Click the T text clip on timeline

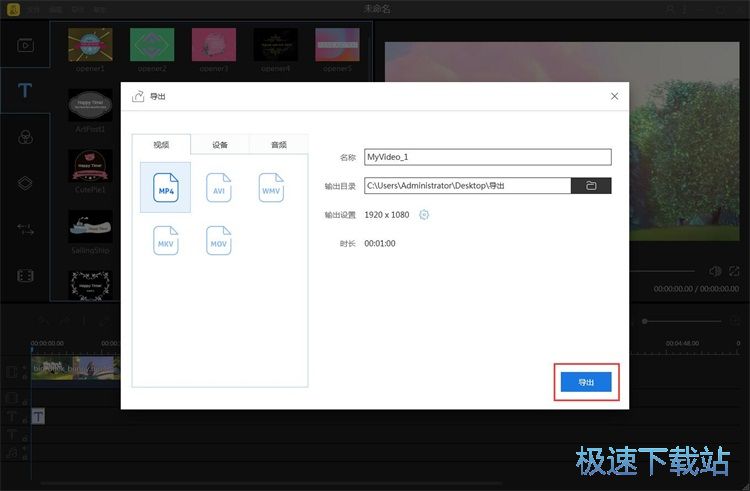38,416
